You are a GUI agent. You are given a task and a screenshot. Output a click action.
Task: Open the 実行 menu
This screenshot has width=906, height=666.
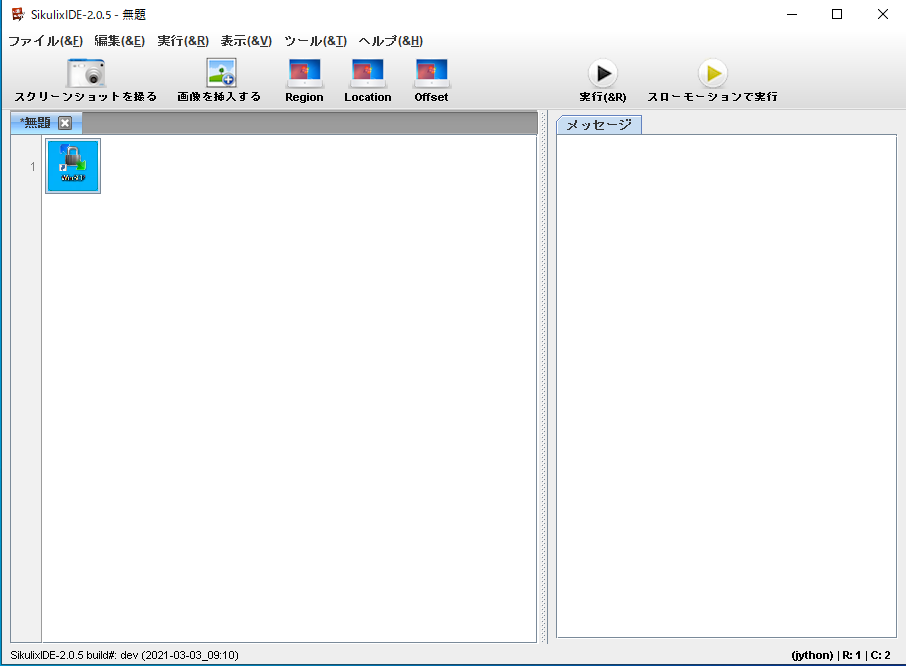coord(183,41)
